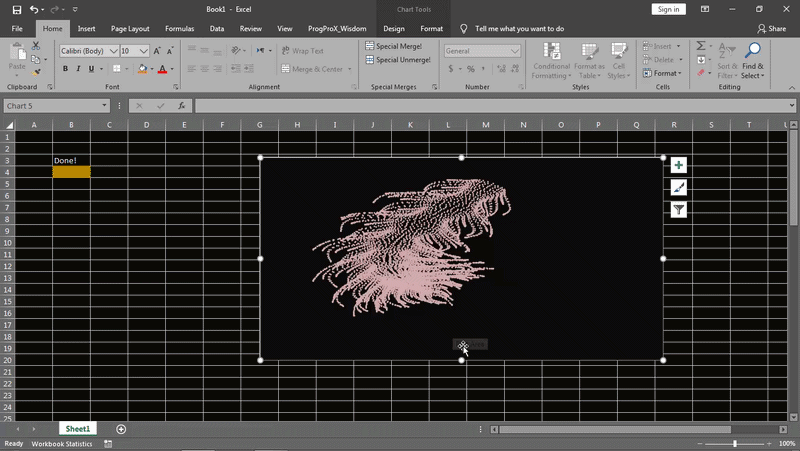Click the Clear eraser icon
This screenshot has width=800, height=451.
[x=701, y=72]
